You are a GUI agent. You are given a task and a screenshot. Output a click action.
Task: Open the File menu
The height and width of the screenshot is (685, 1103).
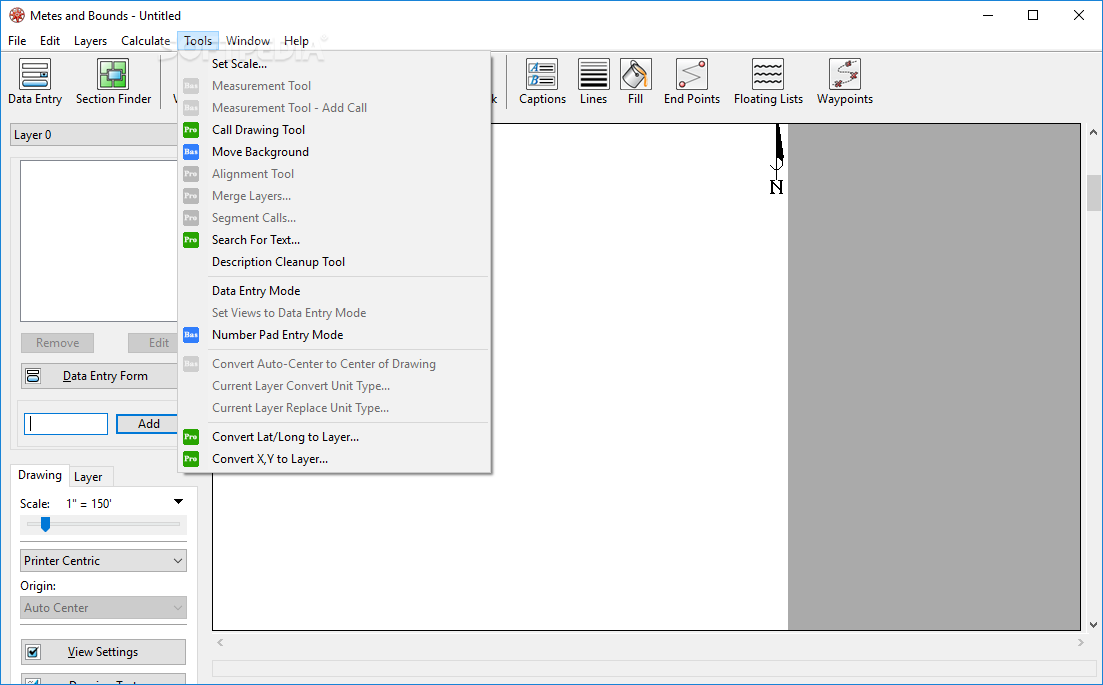(x=17, y=41)
